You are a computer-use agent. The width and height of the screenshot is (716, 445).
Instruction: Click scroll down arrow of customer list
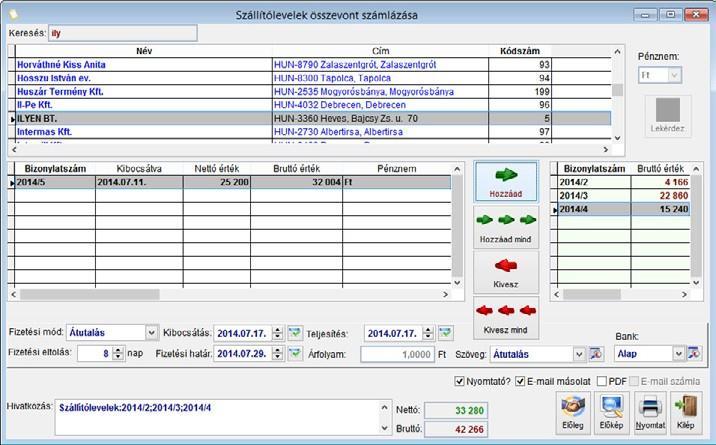(x=617, y=138)
